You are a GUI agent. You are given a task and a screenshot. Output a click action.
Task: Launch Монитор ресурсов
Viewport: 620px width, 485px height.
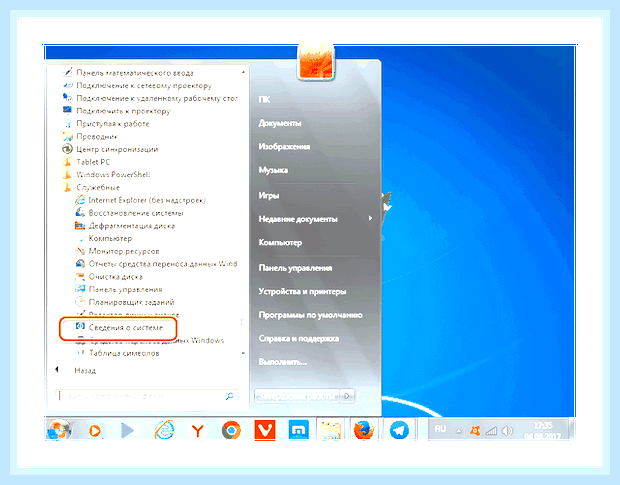click(x=117, y=251)
